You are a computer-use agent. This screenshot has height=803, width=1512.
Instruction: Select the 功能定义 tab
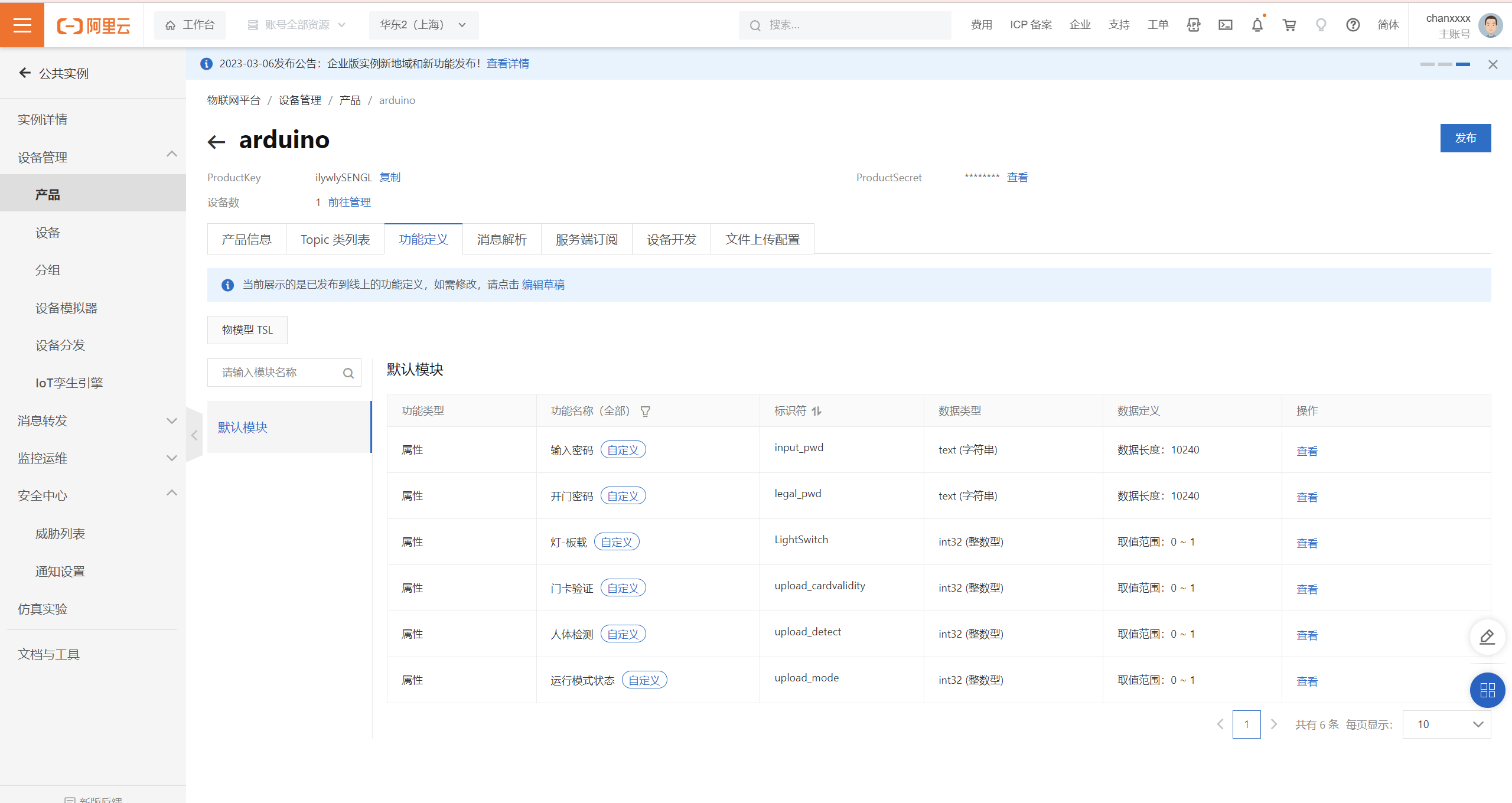pyautogui.click(x=422, y=239)
